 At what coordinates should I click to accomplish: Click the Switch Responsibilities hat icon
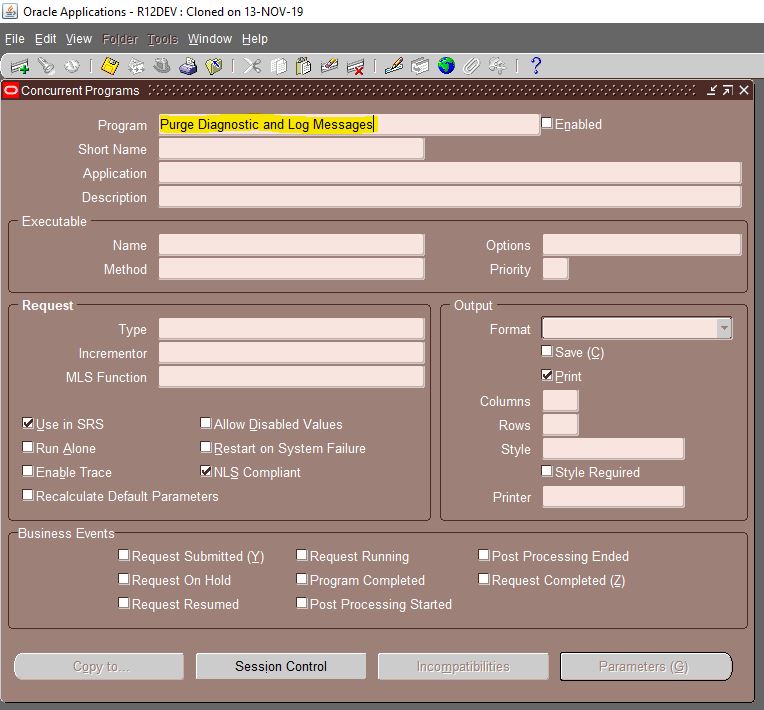162,66
